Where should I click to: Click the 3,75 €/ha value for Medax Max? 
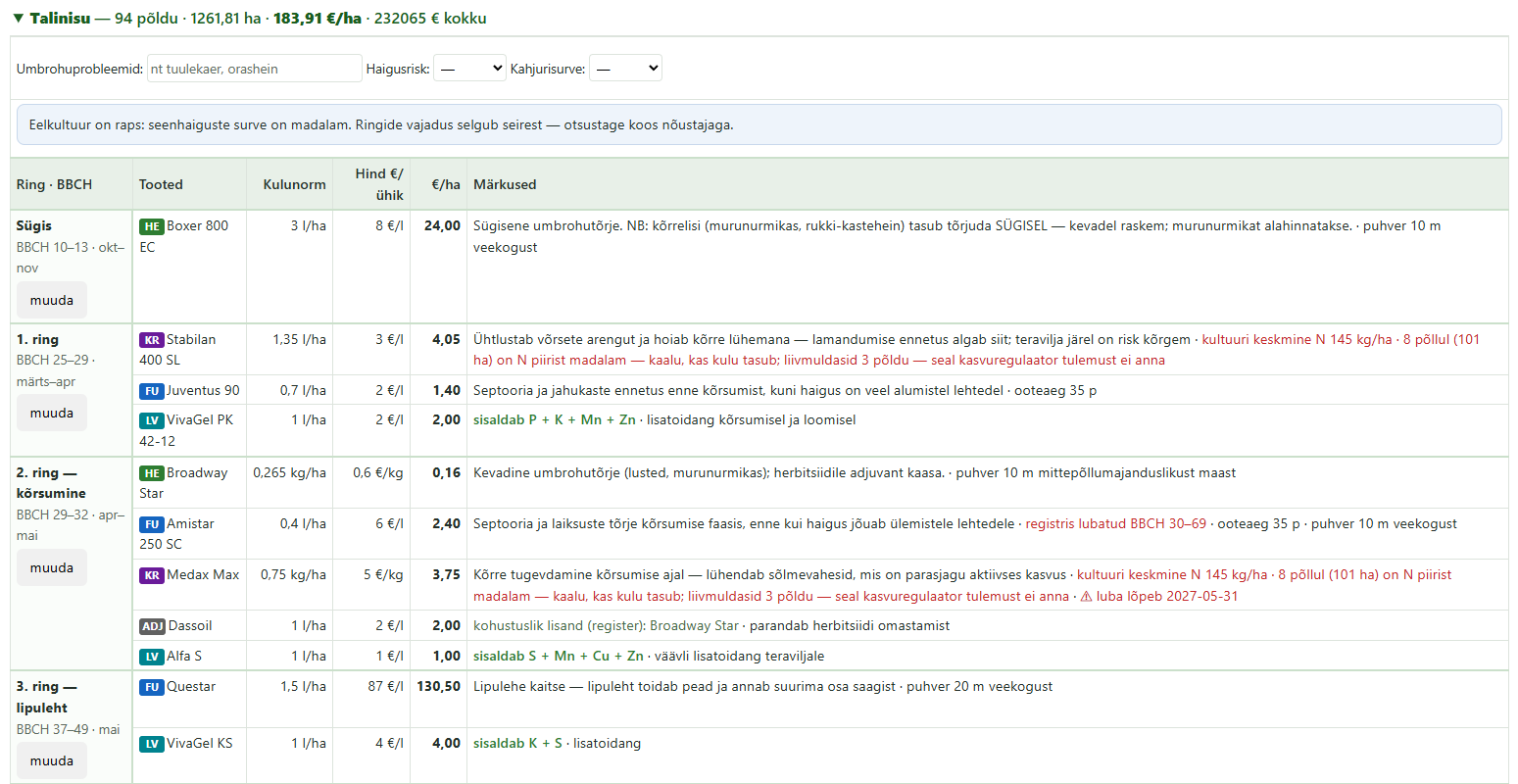(446, 575)
